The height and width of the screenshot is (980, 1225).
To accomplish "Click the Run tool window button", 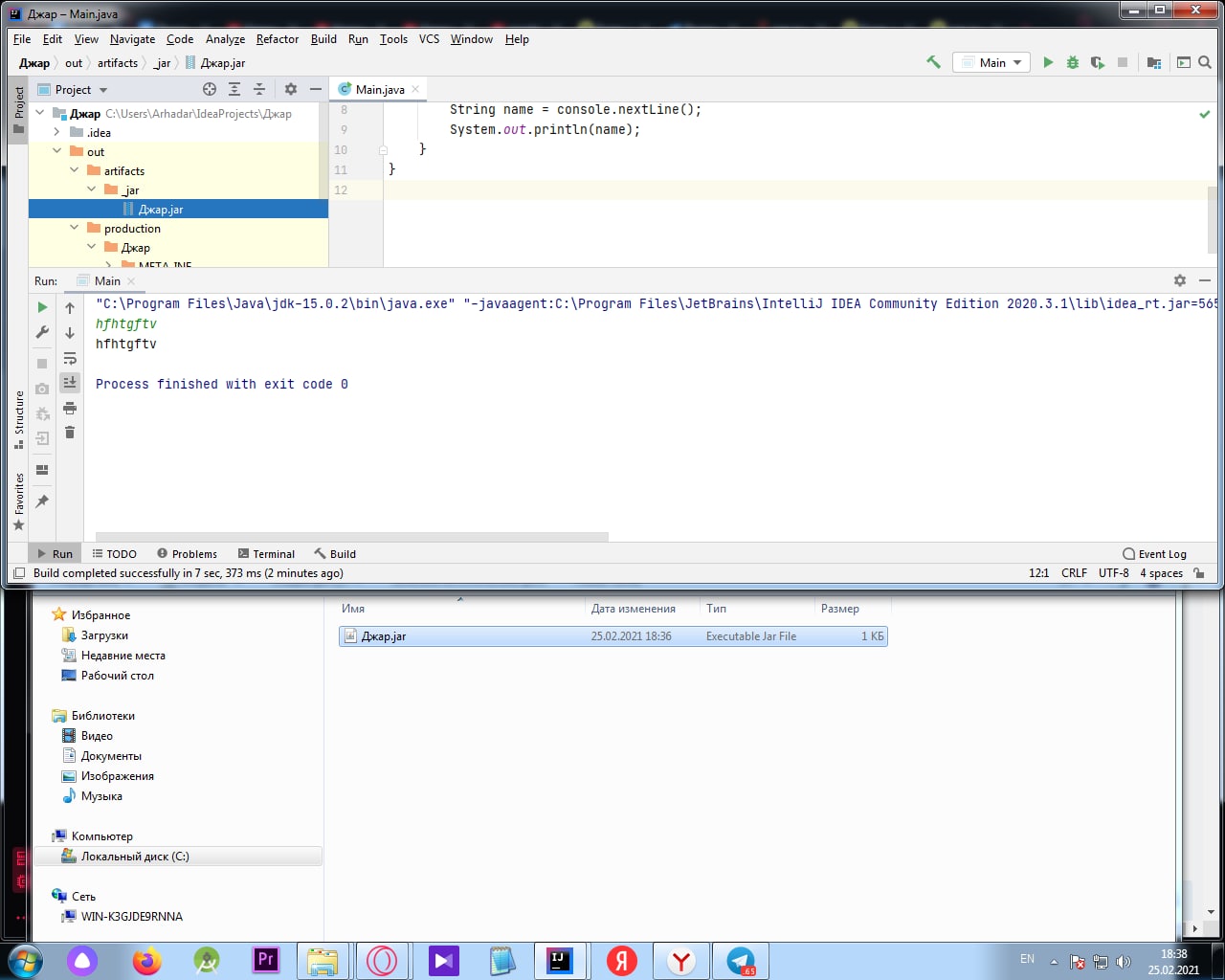I will click(x=55, y=554).
